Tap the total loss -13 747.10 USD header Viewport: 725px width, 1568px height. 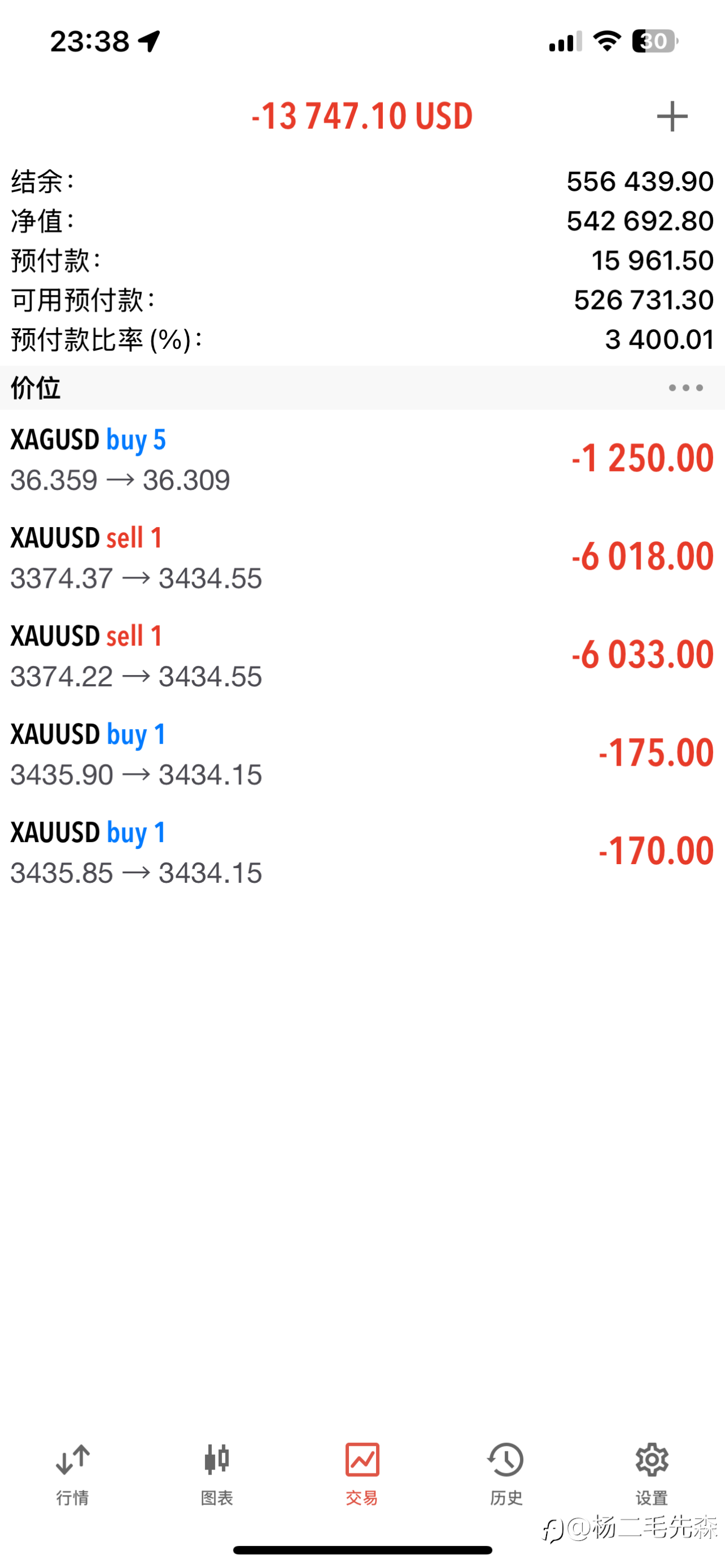362,116
